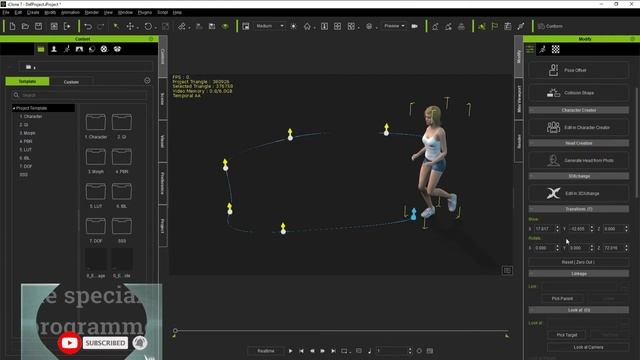Screen dimensions: 640x360
Task: Select the Actor category icon in Content
Action: coord(54,49)
